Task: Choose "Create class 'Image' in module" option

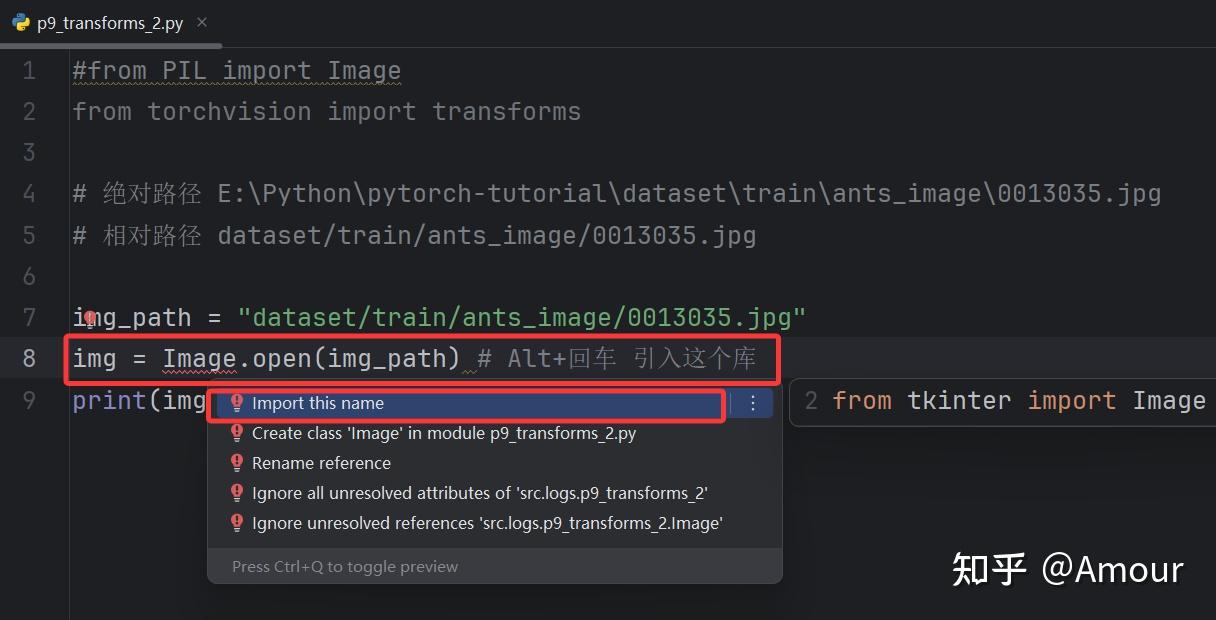Action: 444,433
